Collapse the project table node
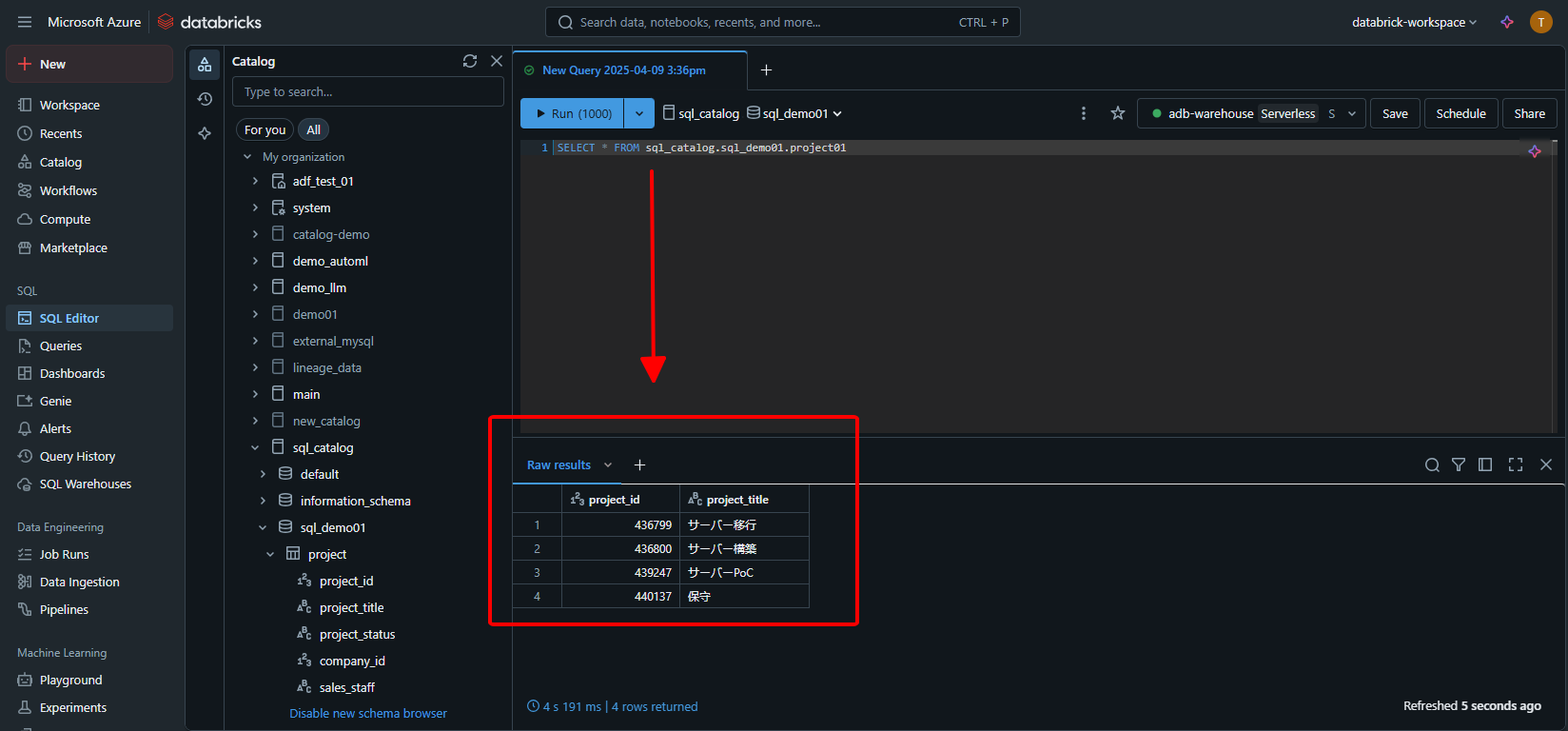This screenshot has width=1568, height=731. click(270, 554)
